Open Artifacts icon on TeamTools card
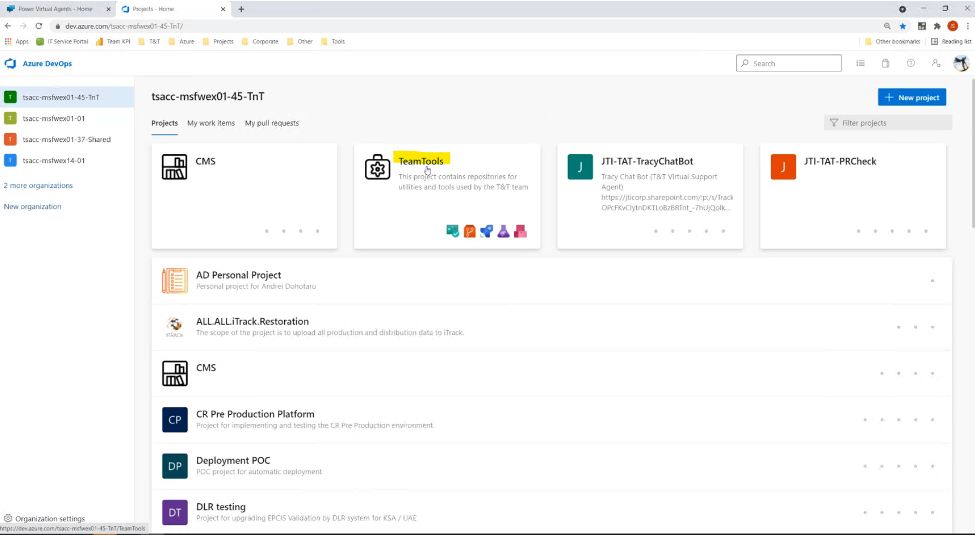The width and height of the screenshot is (975, 535). click(520, 231)
